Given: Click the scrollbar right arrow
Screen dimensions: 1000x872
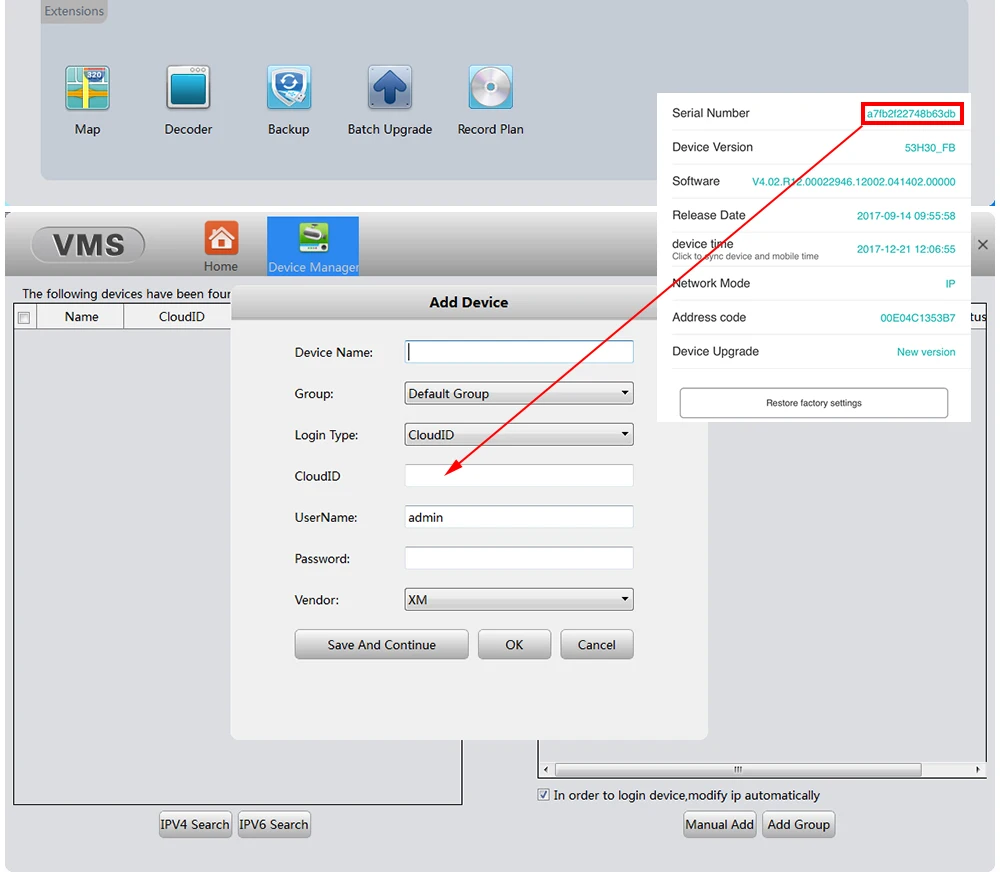Looking at the screenshot, I should (x=978, y=769).
